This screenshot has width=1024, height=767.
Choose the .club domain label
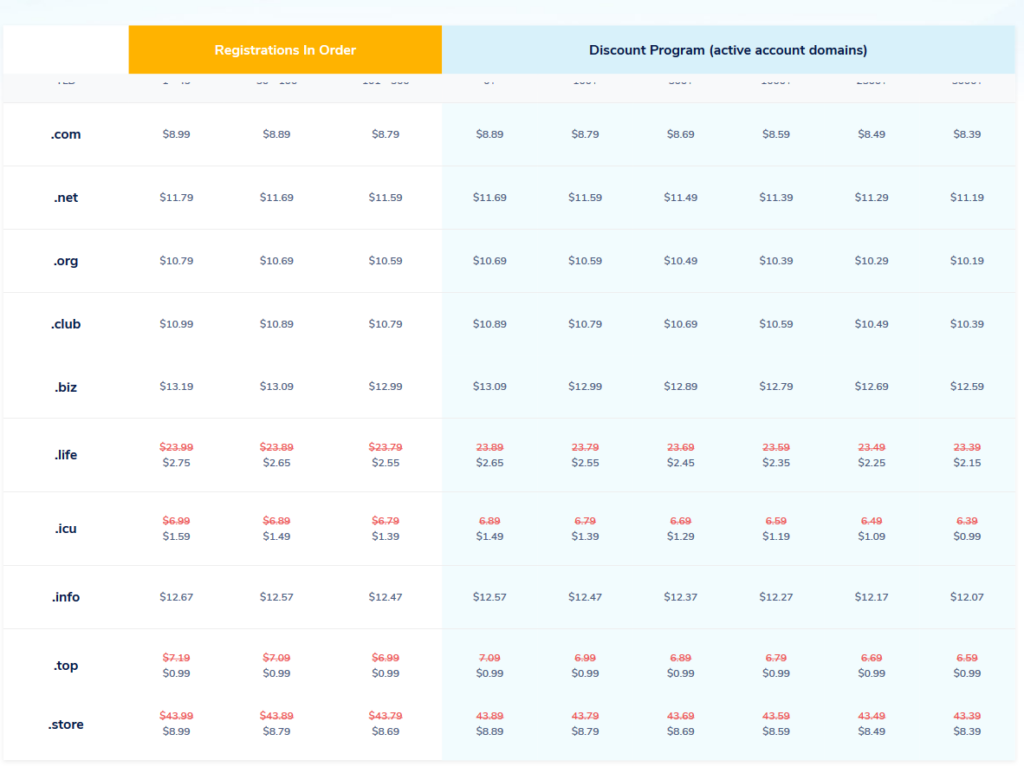pos(66,324)
